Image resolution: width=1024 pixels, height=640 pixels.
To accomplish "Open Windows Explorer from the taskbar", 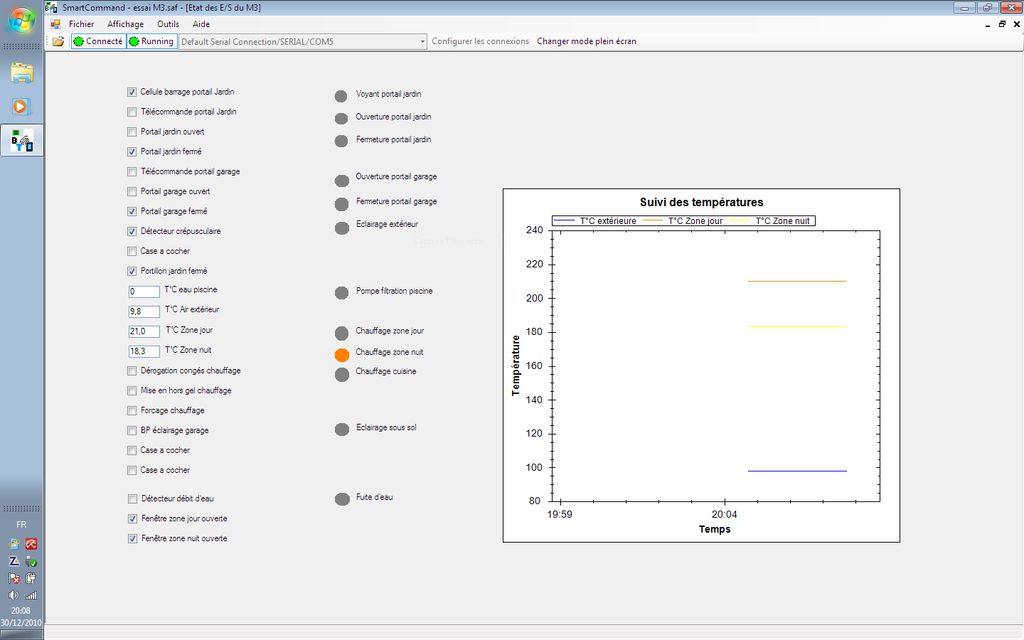I will click(x=22, y=73).
